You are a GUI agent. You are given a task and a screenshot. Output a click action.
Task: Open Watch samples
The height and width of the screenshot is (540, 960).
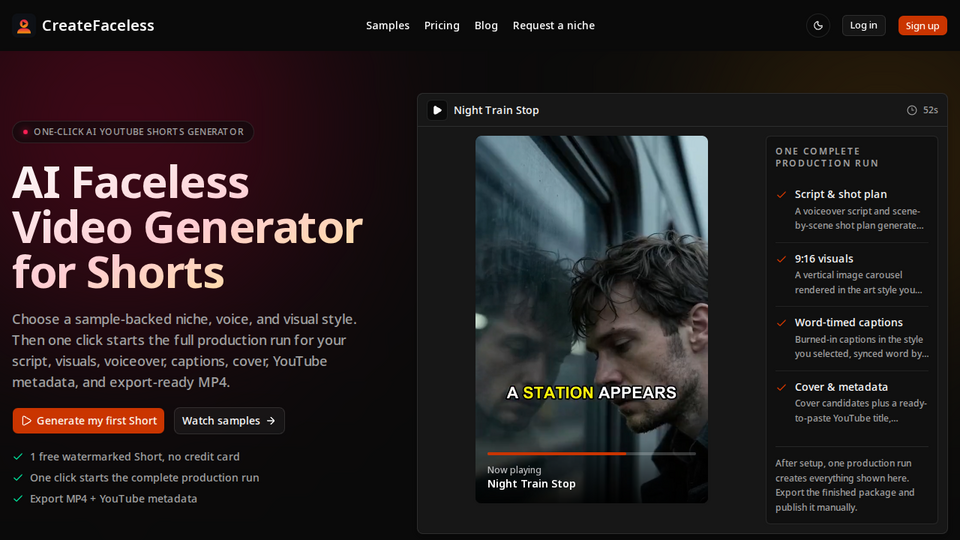[x=229, y=421]
